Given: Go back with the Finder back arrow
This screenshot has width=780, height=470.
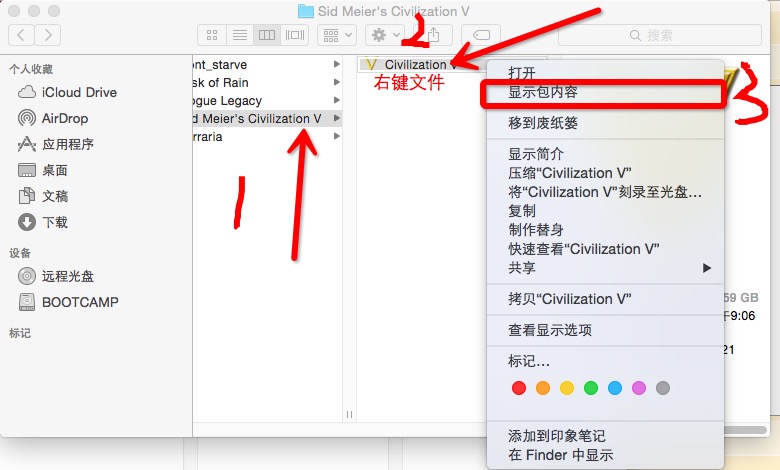Looking at the screenshot, I should [x=21, y=35].
